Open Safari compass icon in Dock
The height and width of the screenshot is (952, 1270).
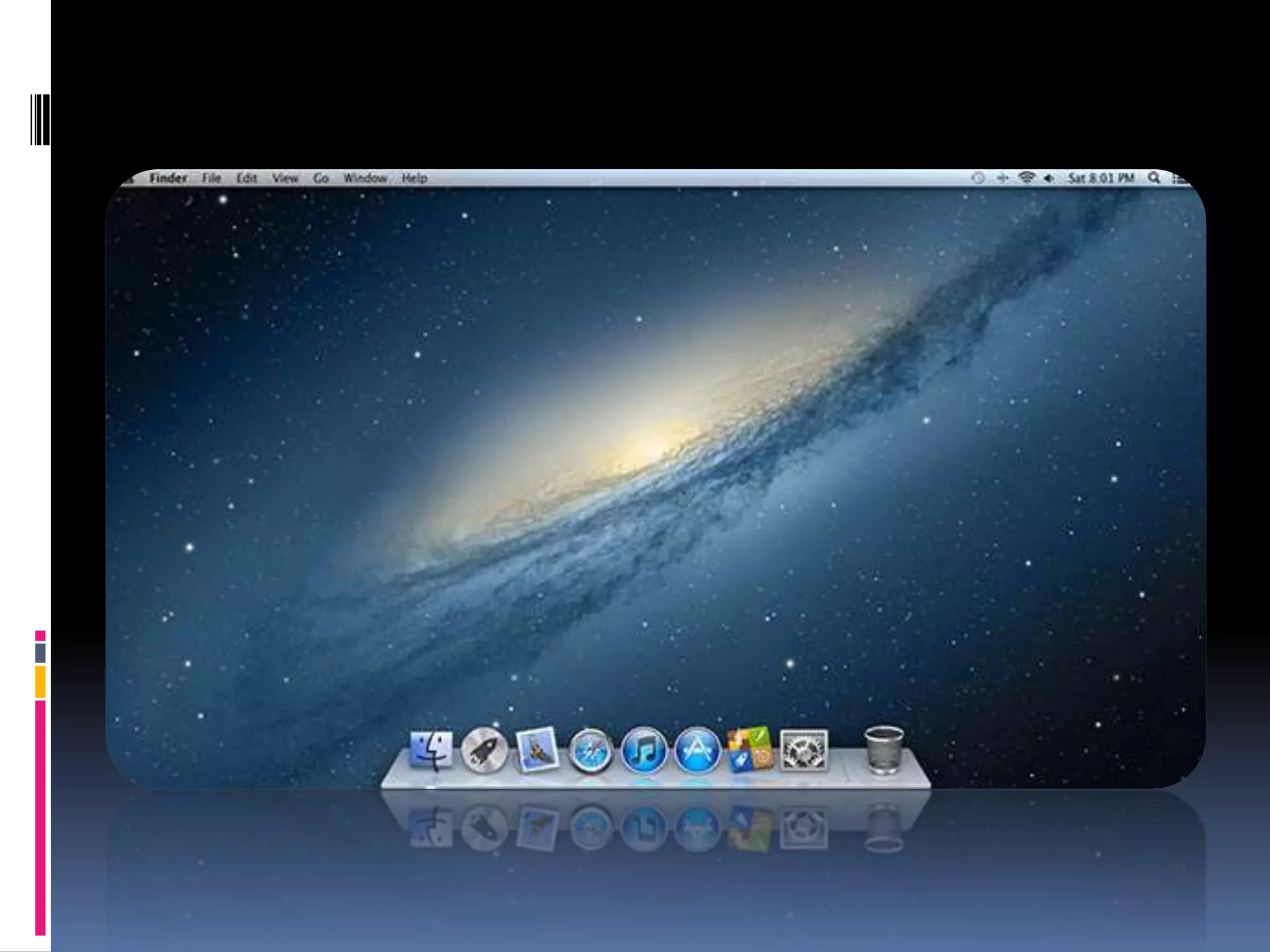tap(590, 751)
